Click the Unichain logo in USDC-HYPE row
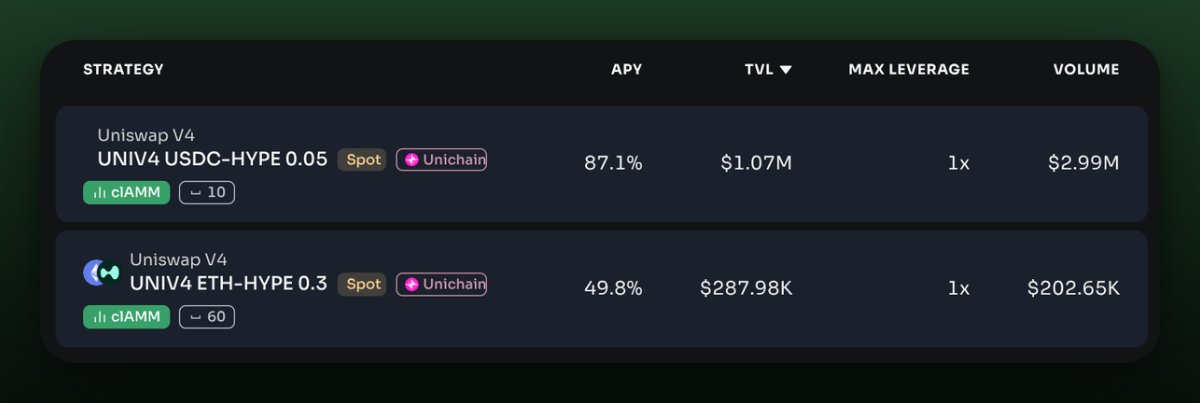This screenshot has height=403, width=1200. [411, 160]
